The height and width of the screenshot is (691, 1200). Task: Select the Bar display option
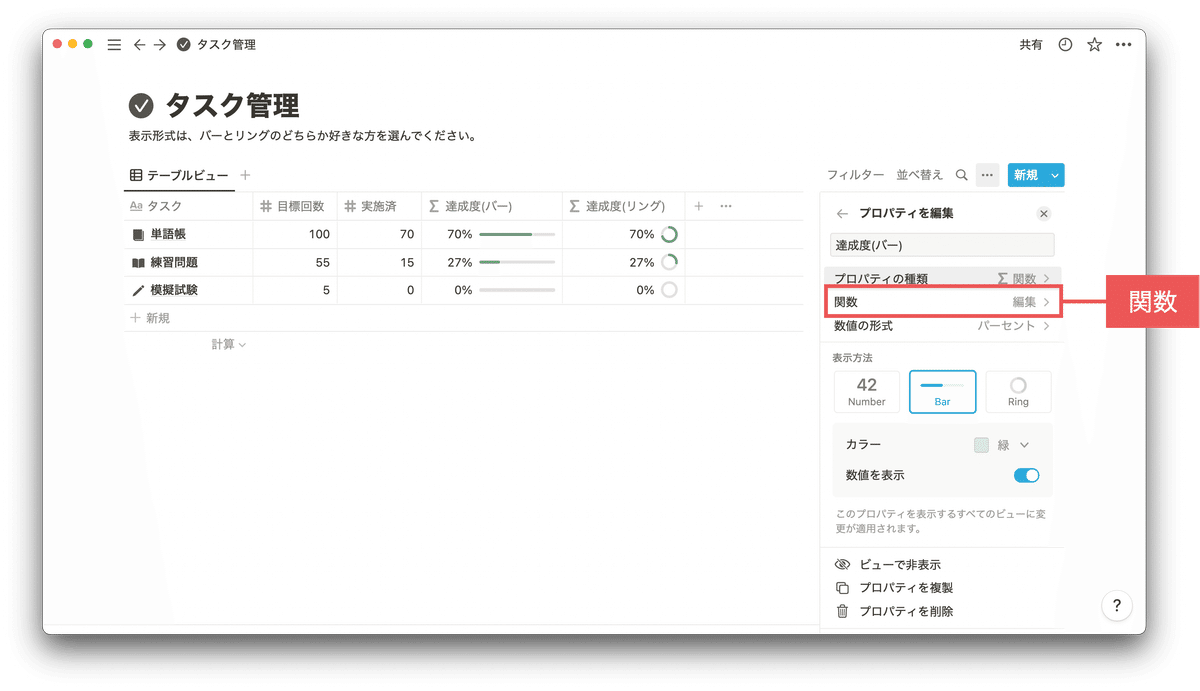[942, 391]
